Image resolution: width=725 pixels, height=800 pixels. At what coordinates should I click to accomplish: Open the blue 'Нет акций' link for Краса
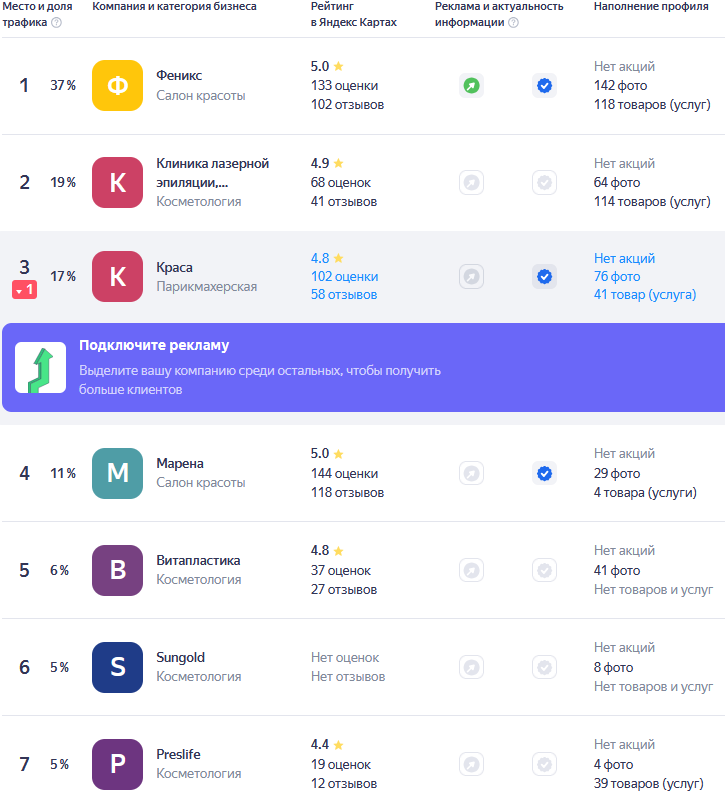(624, 258)
